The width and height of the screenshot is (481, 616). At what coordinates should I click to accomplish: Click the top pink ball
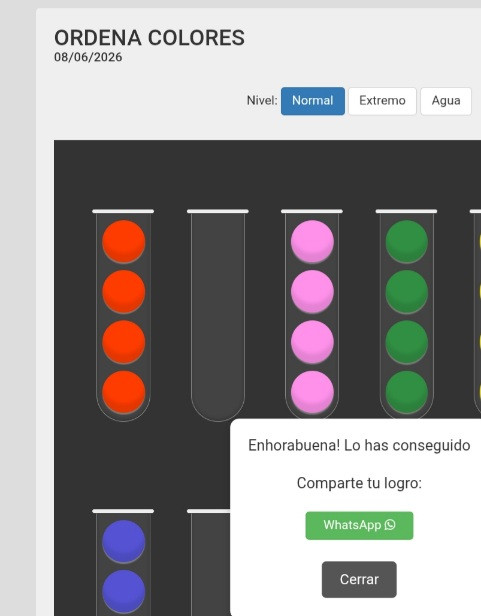[312, 241]
